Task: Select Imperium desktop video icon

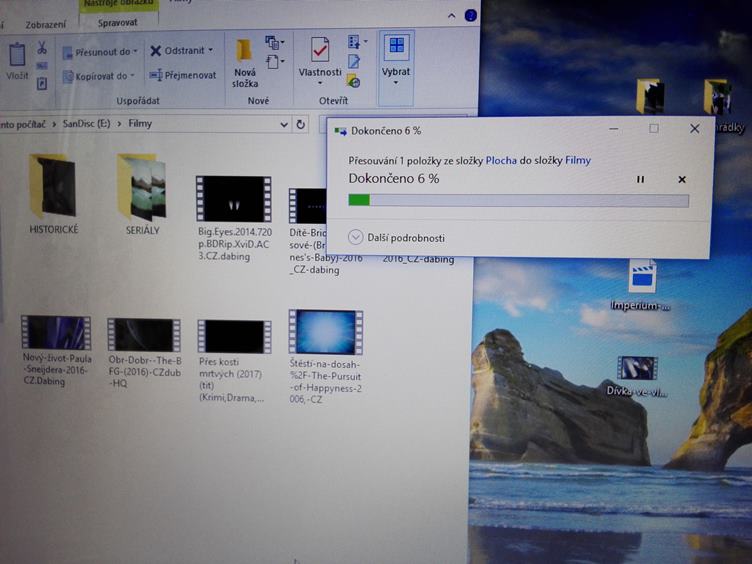Action: pos(641,285)
